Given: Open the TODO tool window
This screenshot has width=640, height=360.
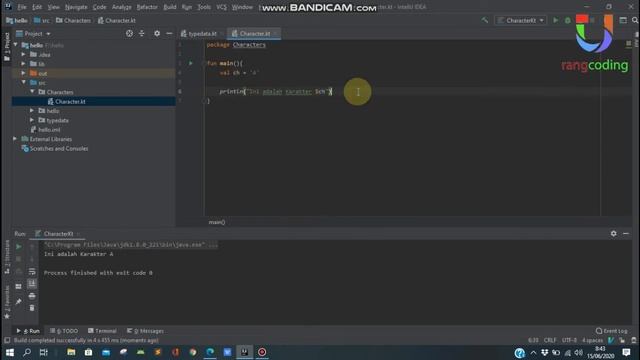Looking at the screenshot, I should pos(64,331).
